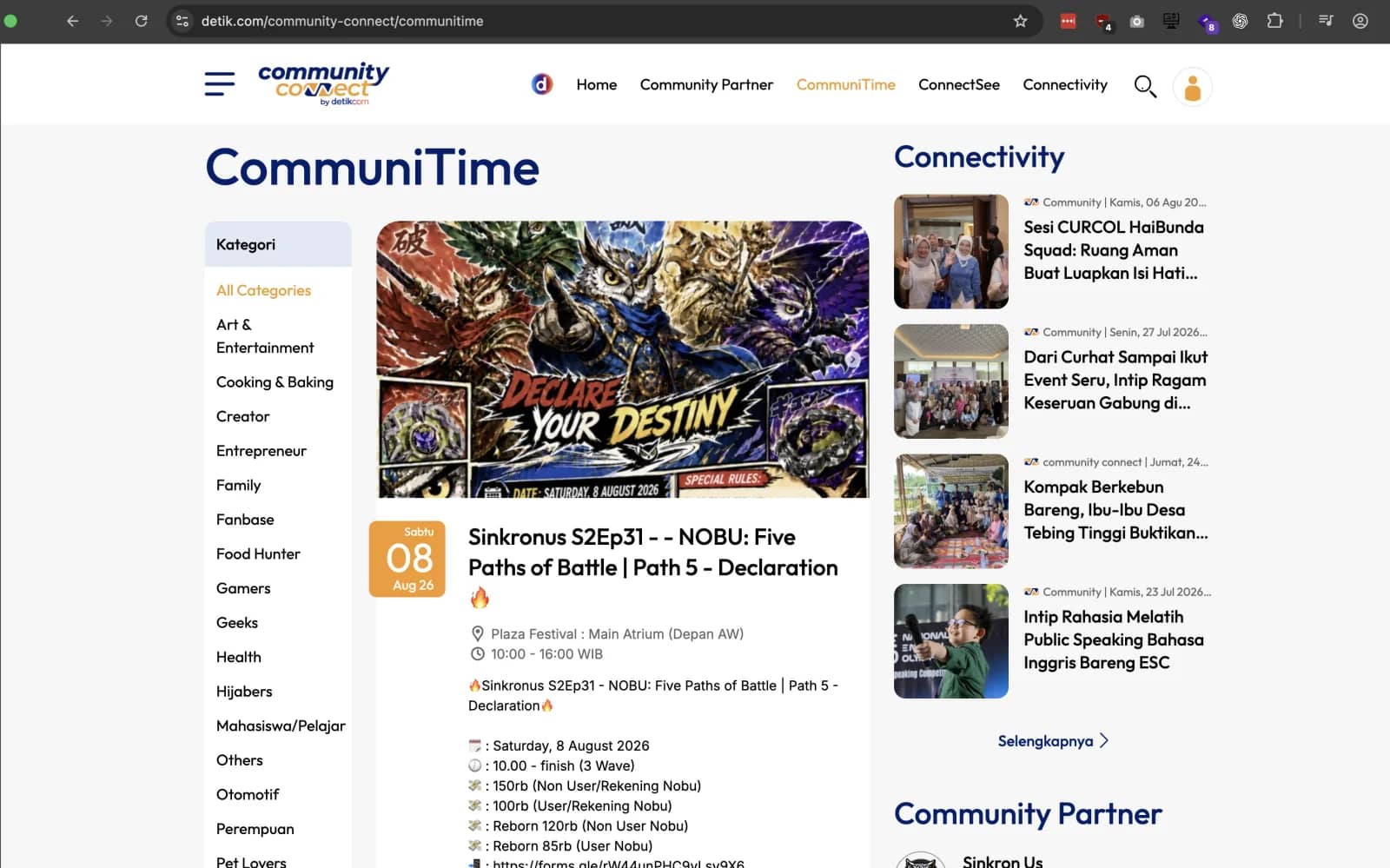Open Community Partner in the navigation
The width and height of the screenshot is (1390, 868).
(x=706, y=84)
